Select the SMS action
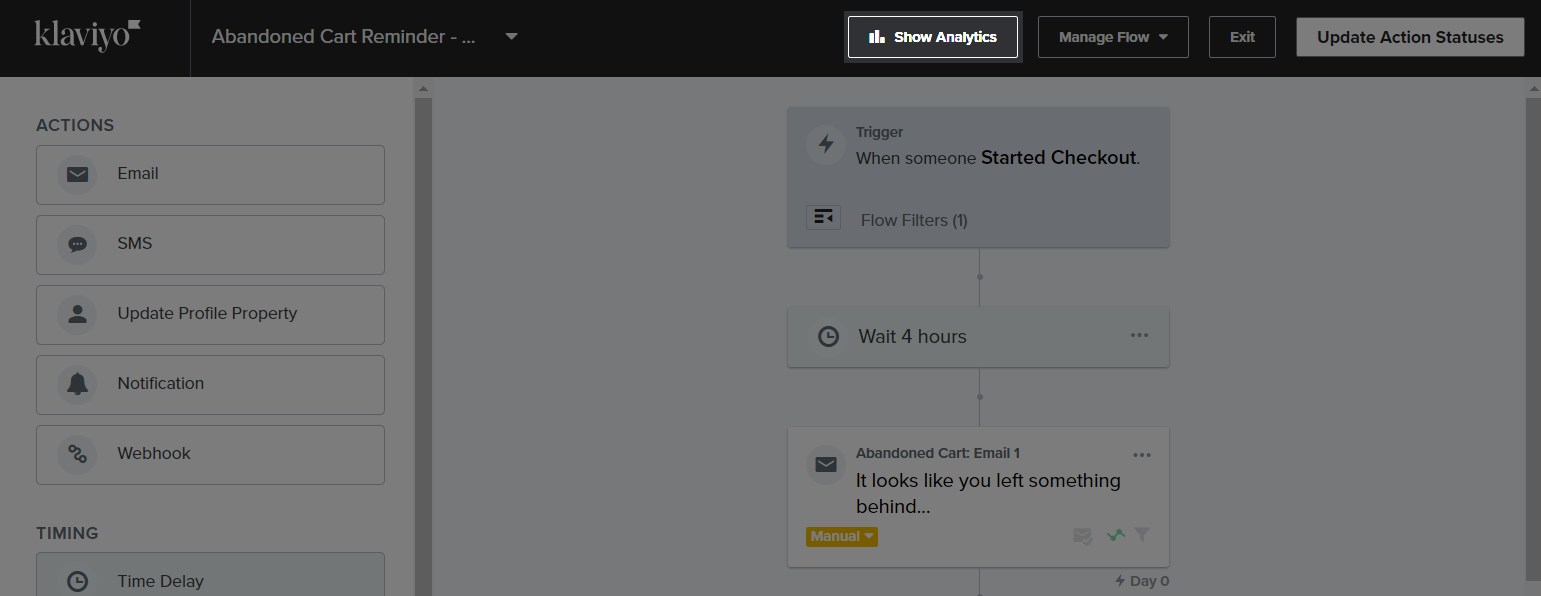This screenshot has width=1541, height=596. 210,245
